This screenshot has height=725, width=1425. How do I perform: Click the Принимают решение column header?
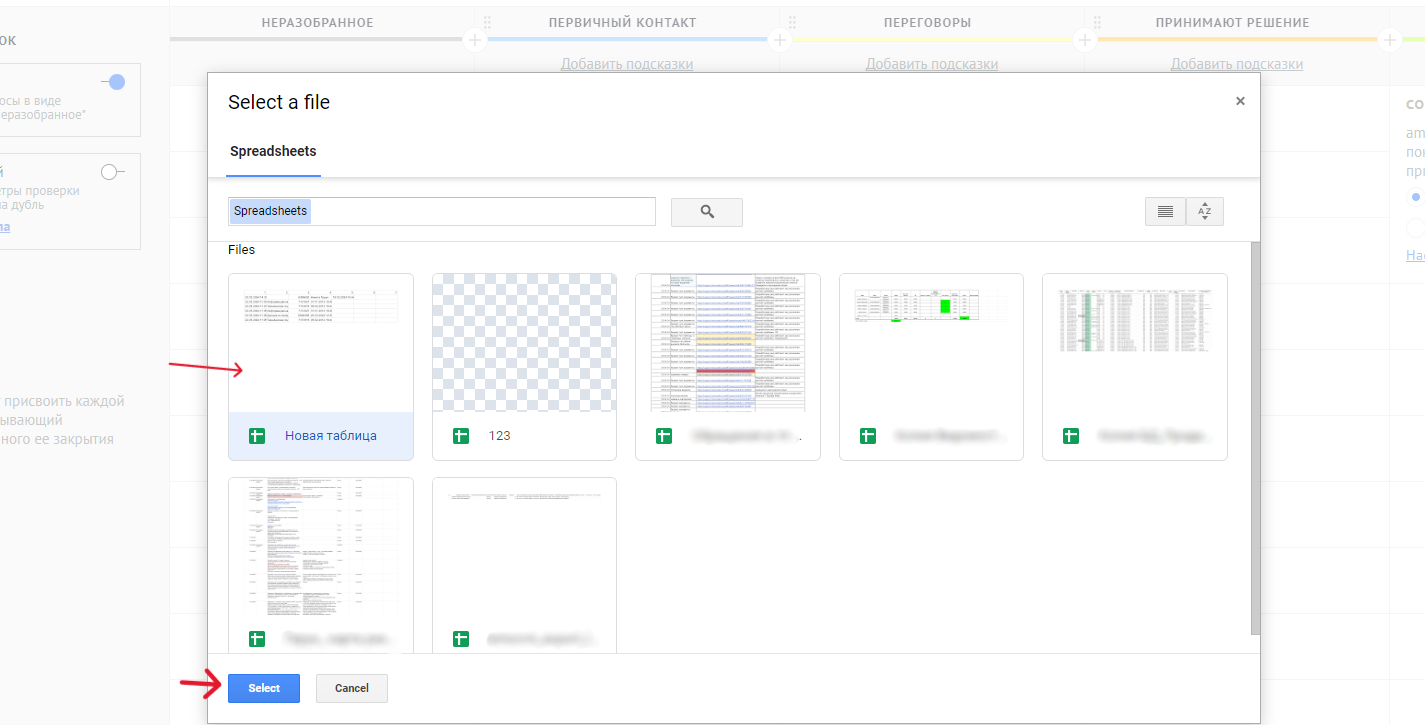pyautogui.click(x=1232, y=22)
